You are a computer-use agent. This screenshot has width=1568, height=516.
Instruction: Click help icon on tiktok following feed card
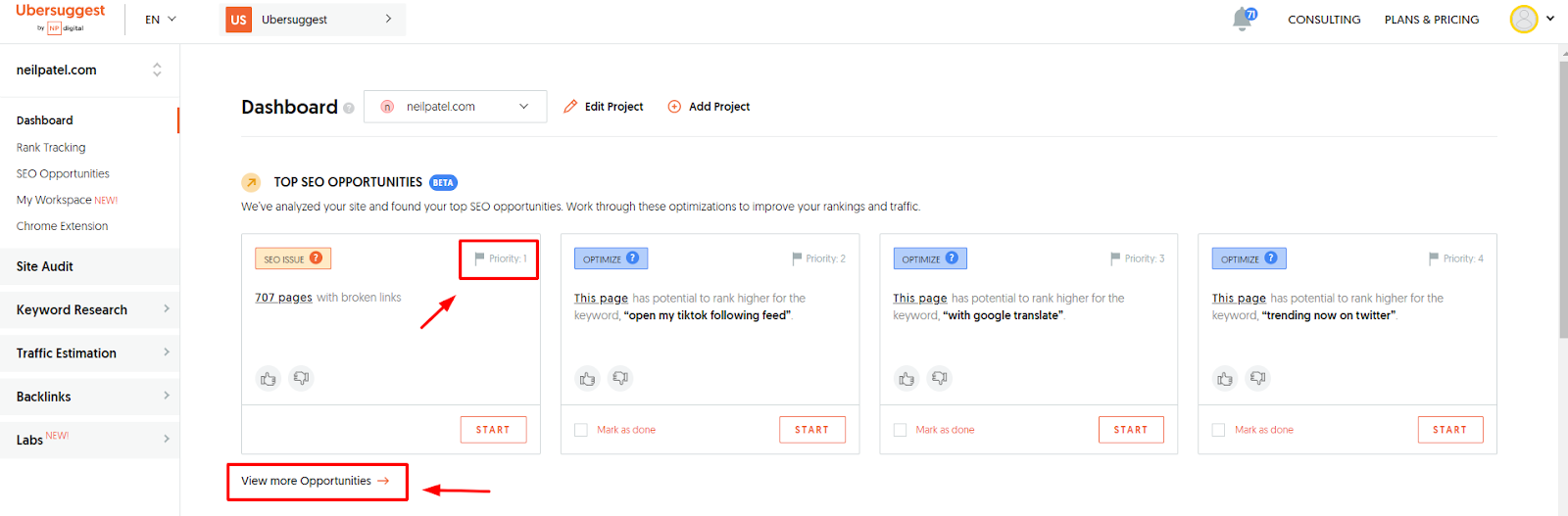coord(633,258)
